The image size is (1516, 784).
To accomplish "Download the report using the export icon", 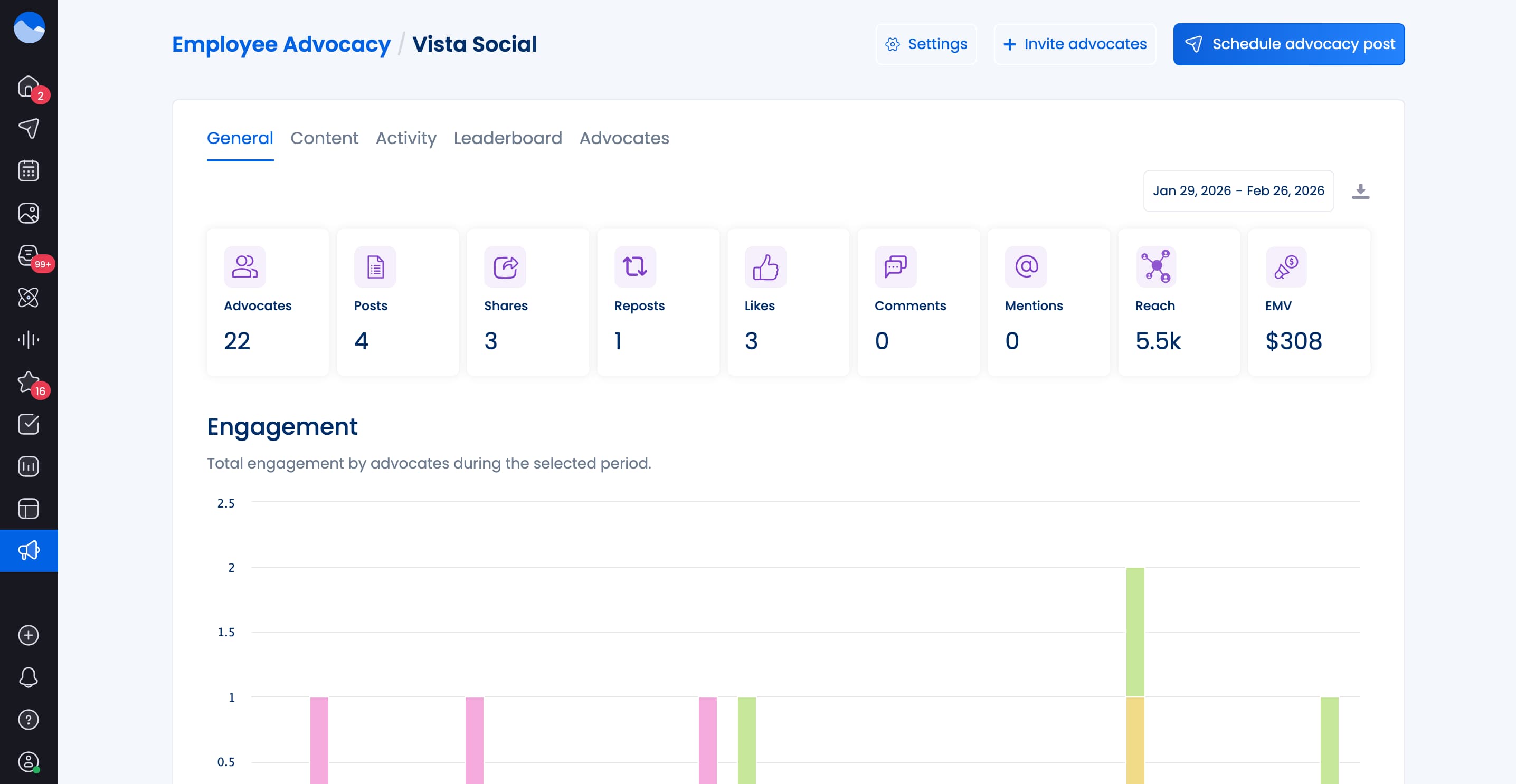I will click(x=1361, y=190).
